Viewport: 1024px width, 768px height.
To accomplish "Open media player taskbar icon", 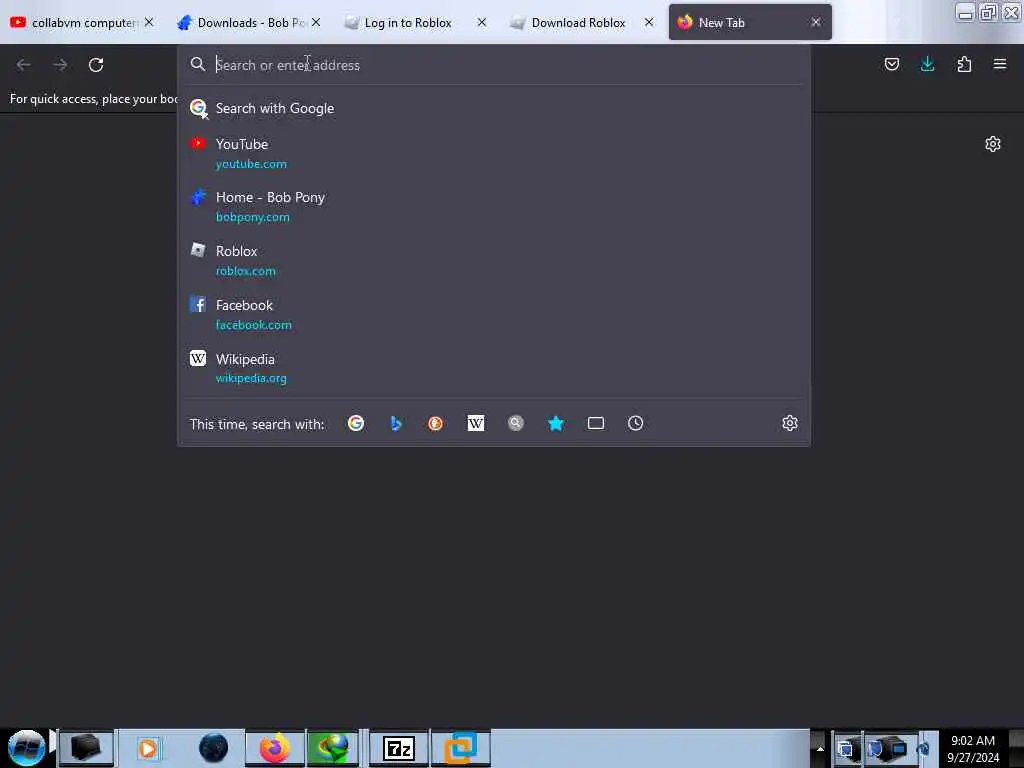I will [x=148, y=748].
